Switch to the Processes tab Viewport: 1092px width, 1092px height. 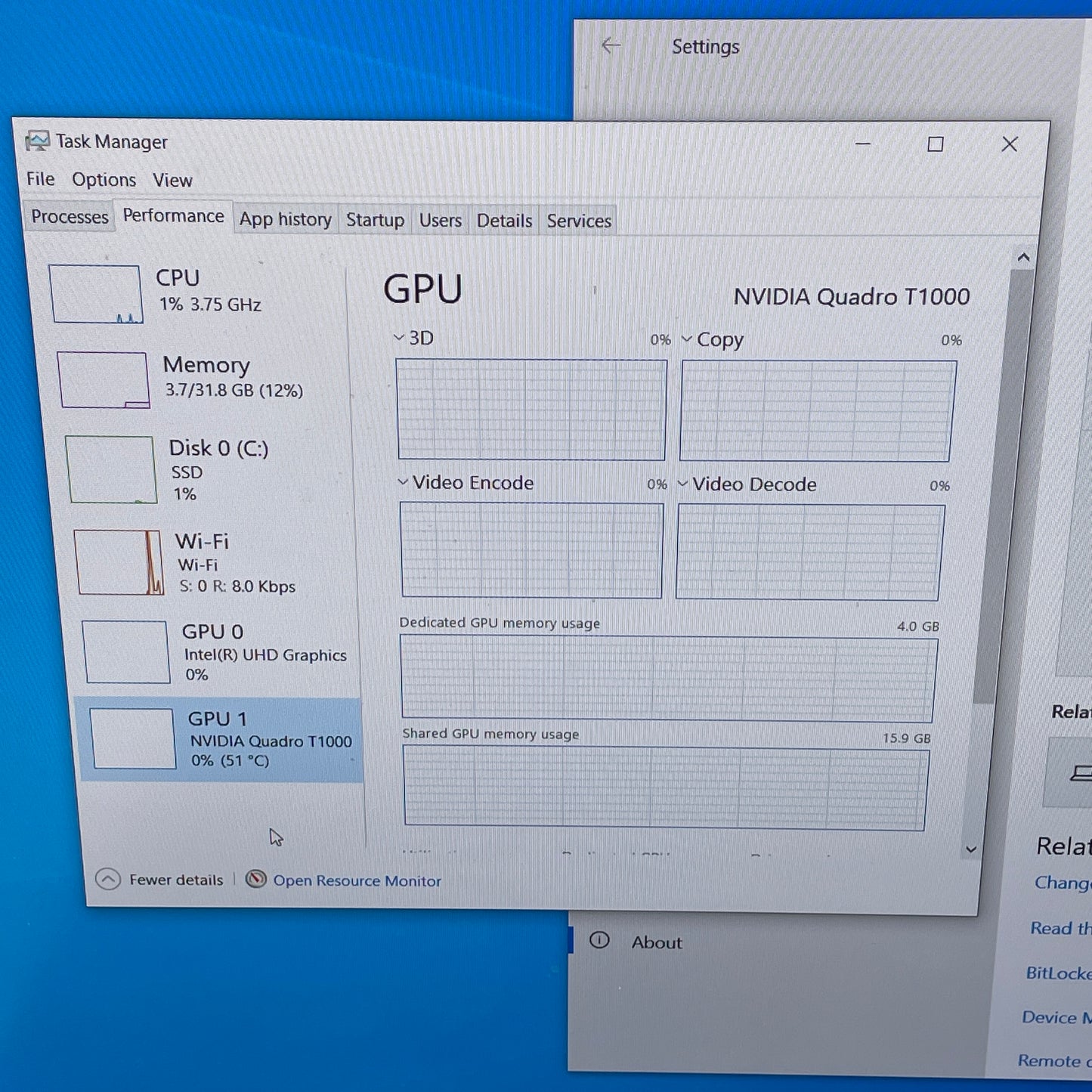click(x=70, y=217)
